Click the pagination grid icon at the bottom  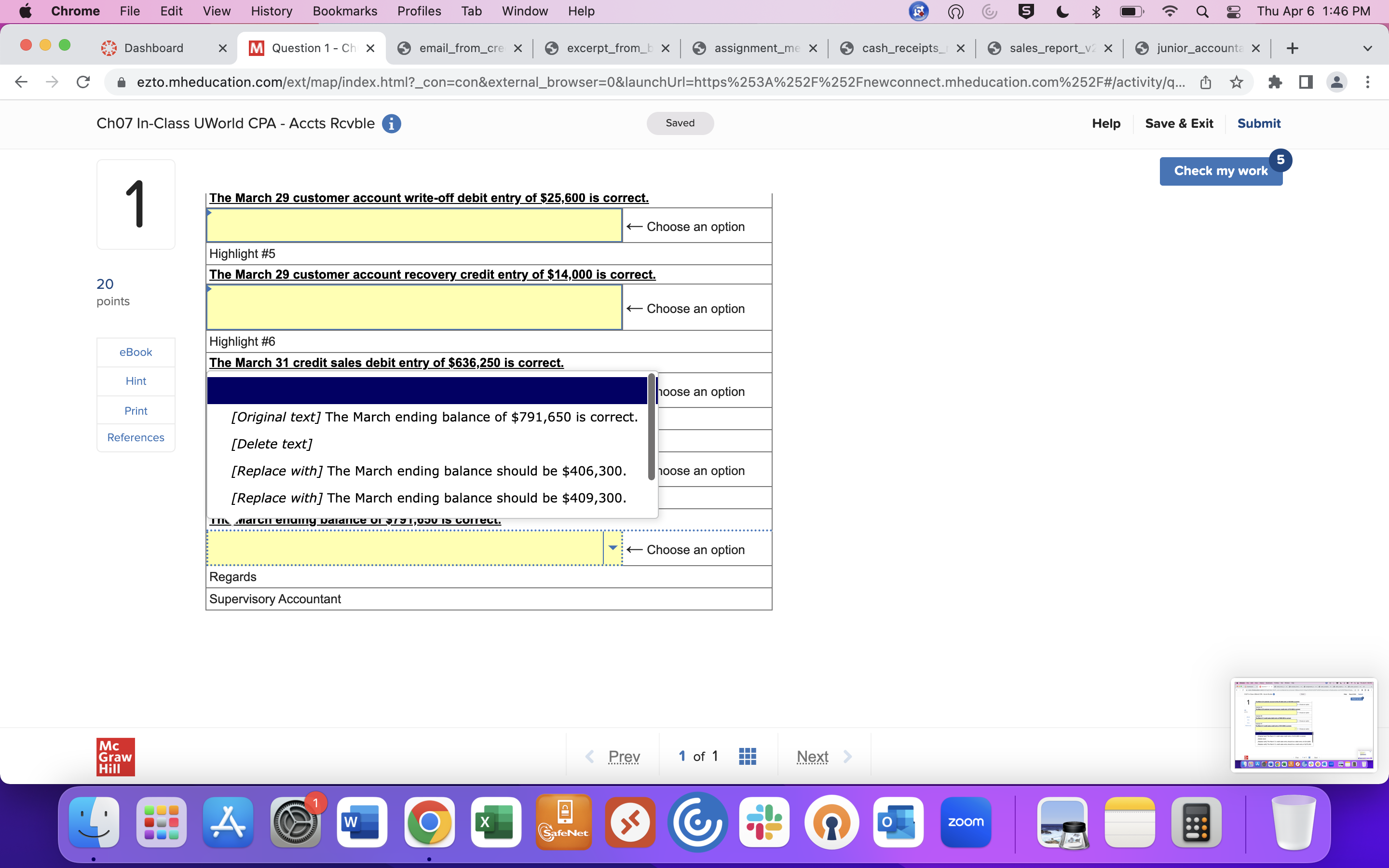747,756
